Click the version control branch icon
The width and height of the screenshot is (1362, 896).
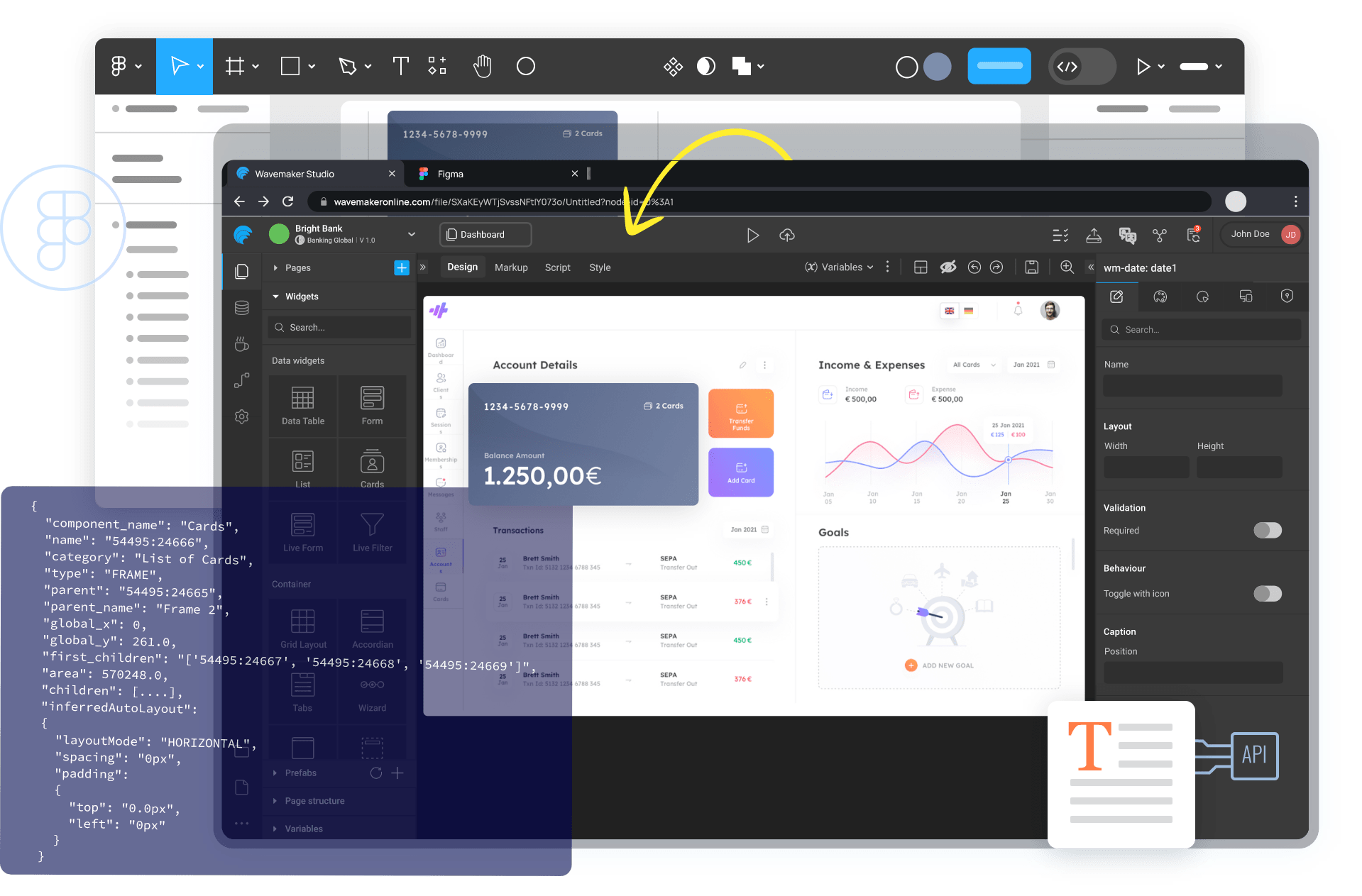[1160, 235]
